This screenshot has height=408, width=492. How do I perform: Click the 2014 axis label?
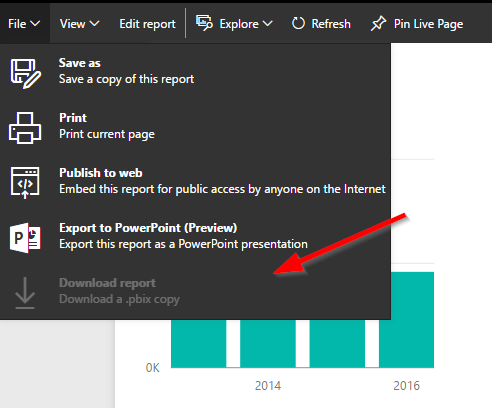click(x=268, y=386)
